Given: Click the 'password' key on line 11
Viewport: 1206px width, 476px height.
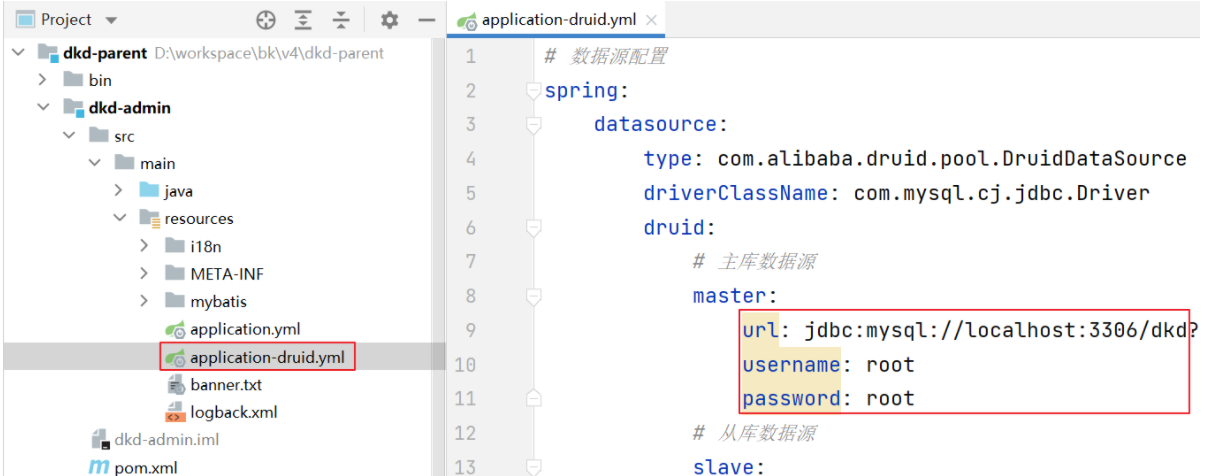Looking at the screenshot, I should (x=791, y=398).
